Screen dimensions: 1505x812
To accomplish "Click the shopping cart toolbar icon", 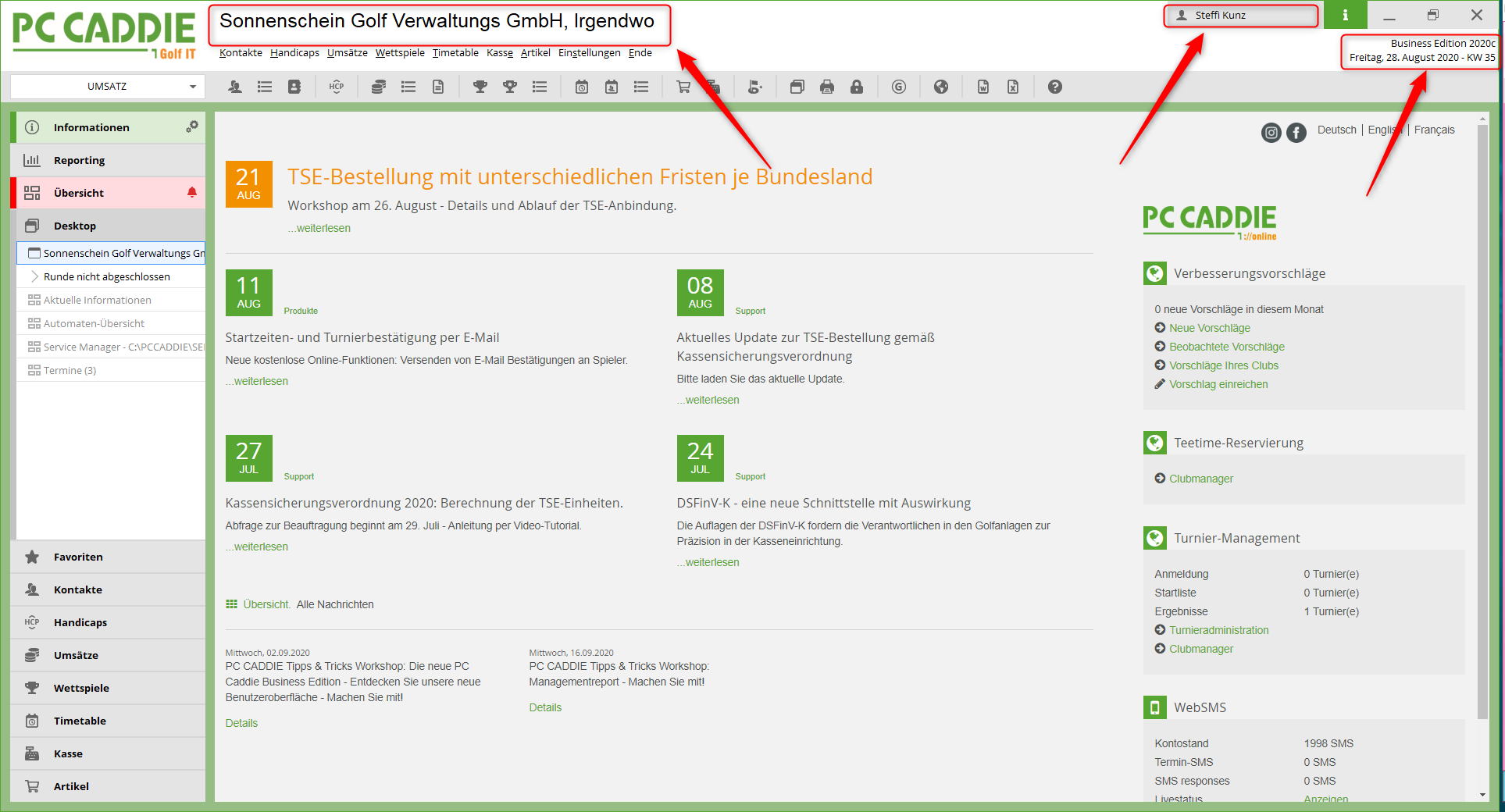I will [x=683, y=87].
